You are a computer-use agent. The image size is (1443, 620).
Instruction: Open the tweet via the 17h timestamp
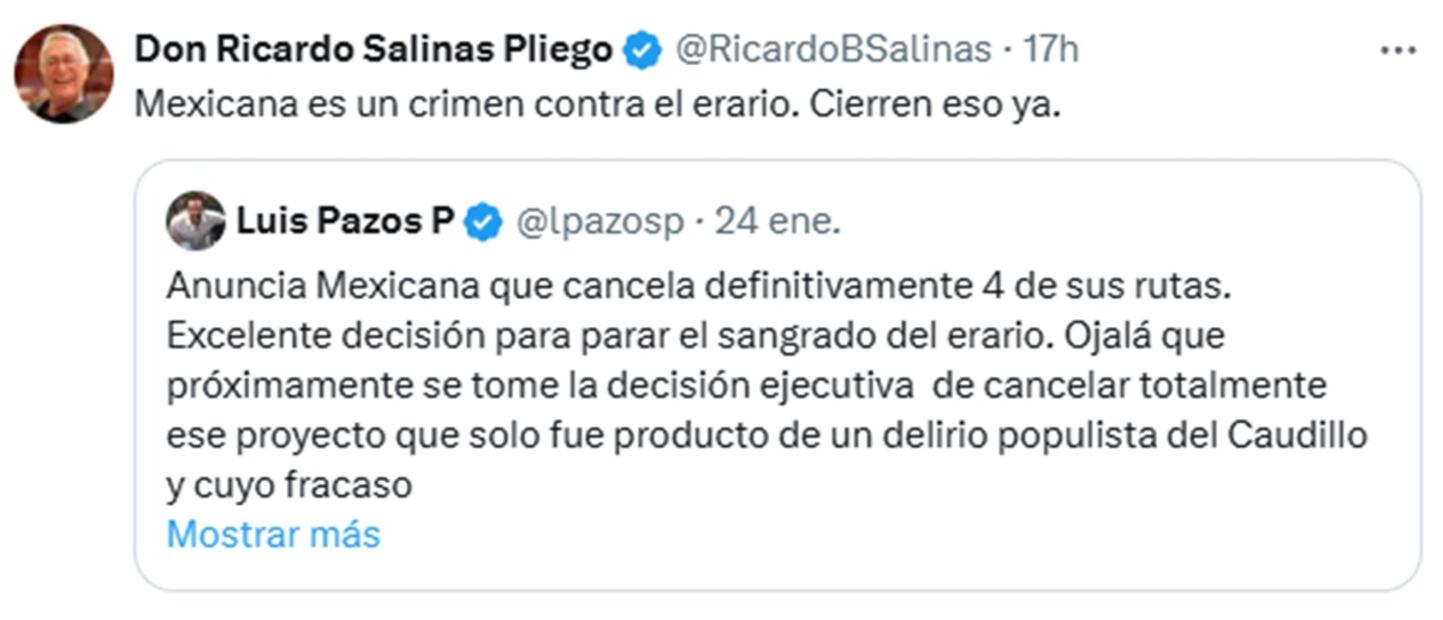1050,49
